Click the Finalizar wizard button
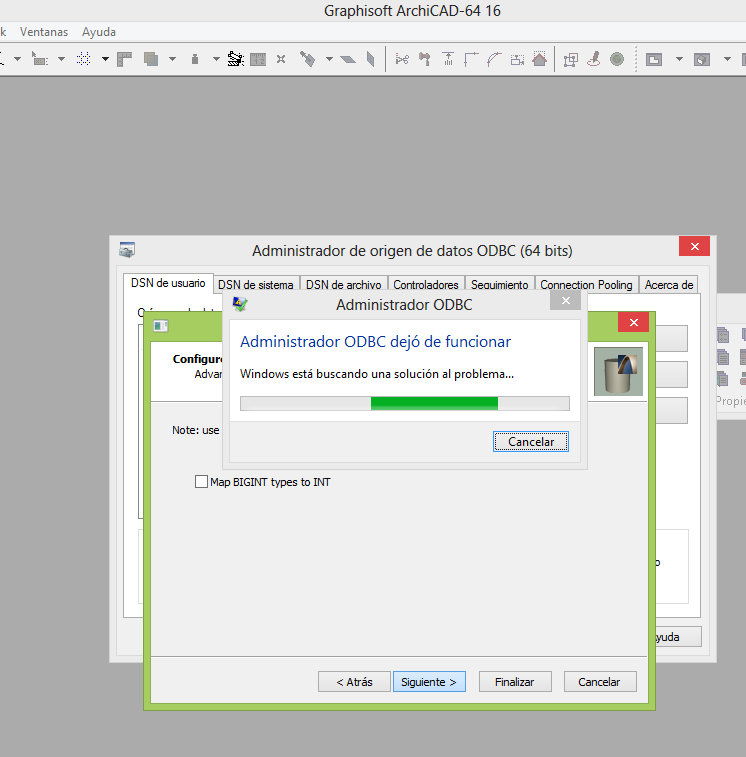The width and height of the screenshot is (746, 757). [x=515, y=681]
